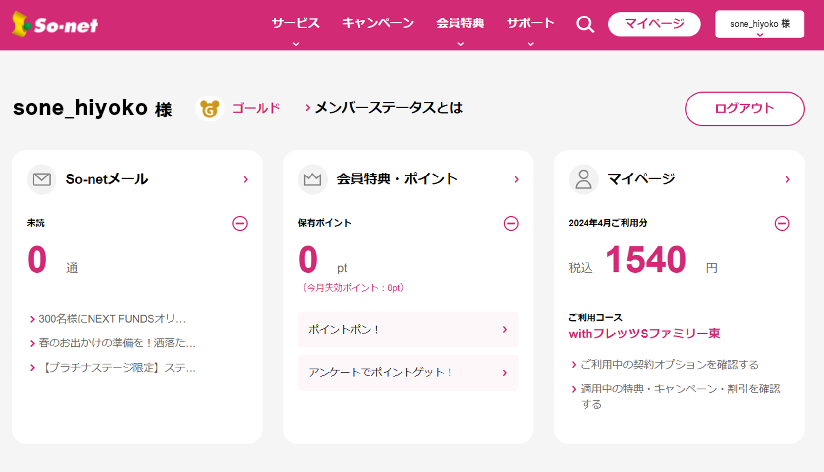This screenshot has width=824, height=472.
Task: Expand the サービス dropdown menu
Action: pos(295,24)
